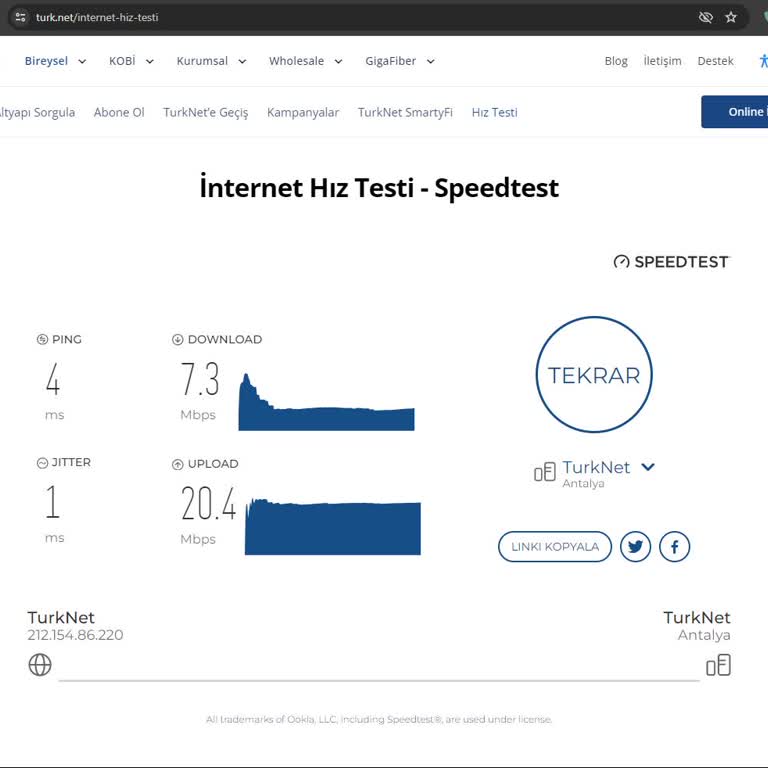Screen dimensions: 768x768
Task: Click the blue Online button
Action: coord(735,112)
